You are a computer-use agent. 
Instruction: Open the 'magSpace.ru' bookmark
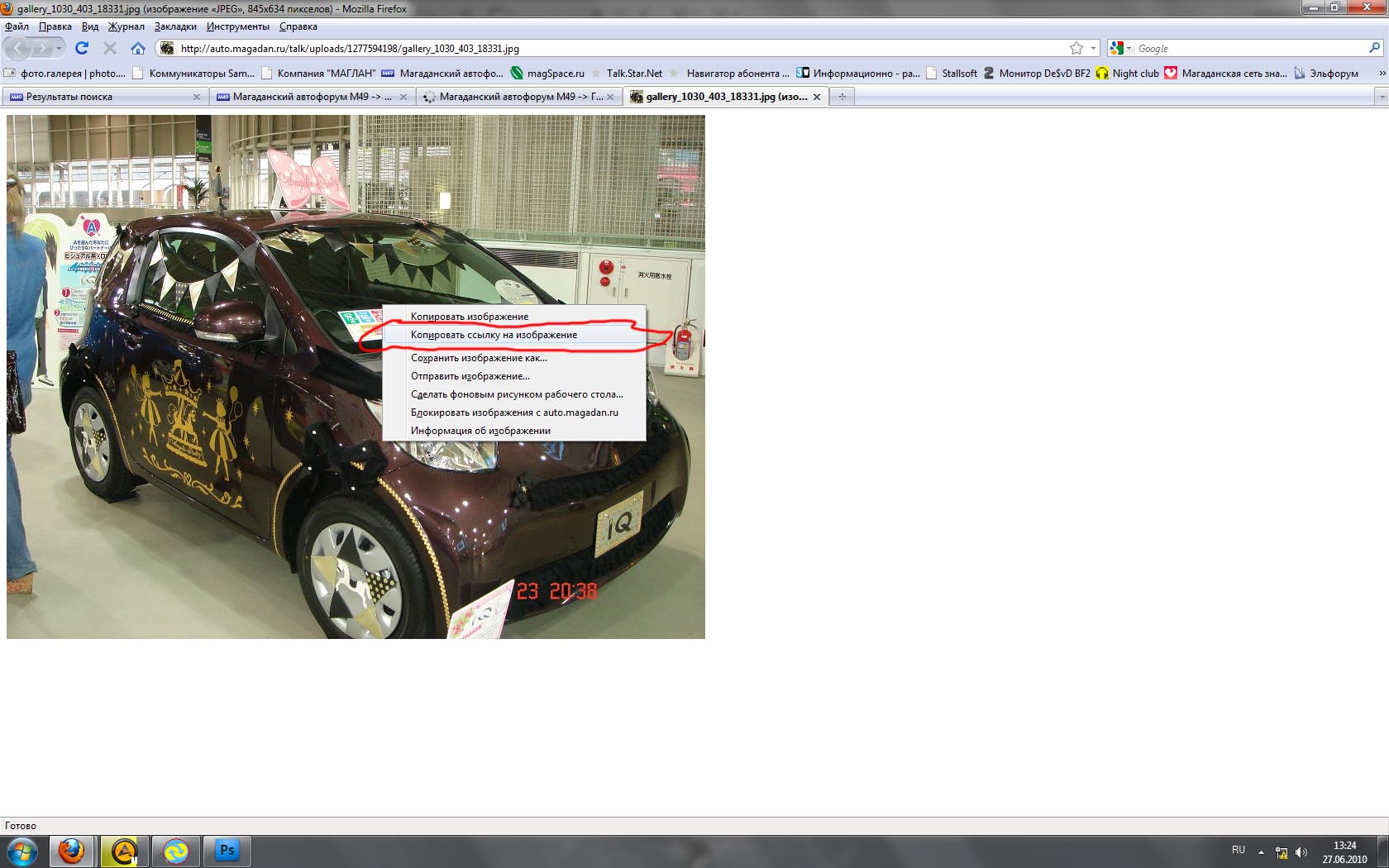pos(548,74)
